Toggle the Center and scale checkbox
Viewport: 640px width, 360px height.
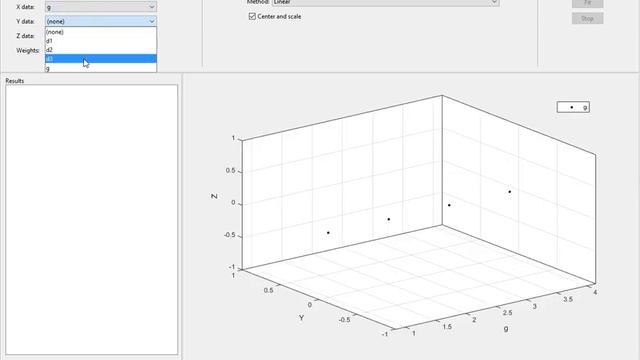252,16
